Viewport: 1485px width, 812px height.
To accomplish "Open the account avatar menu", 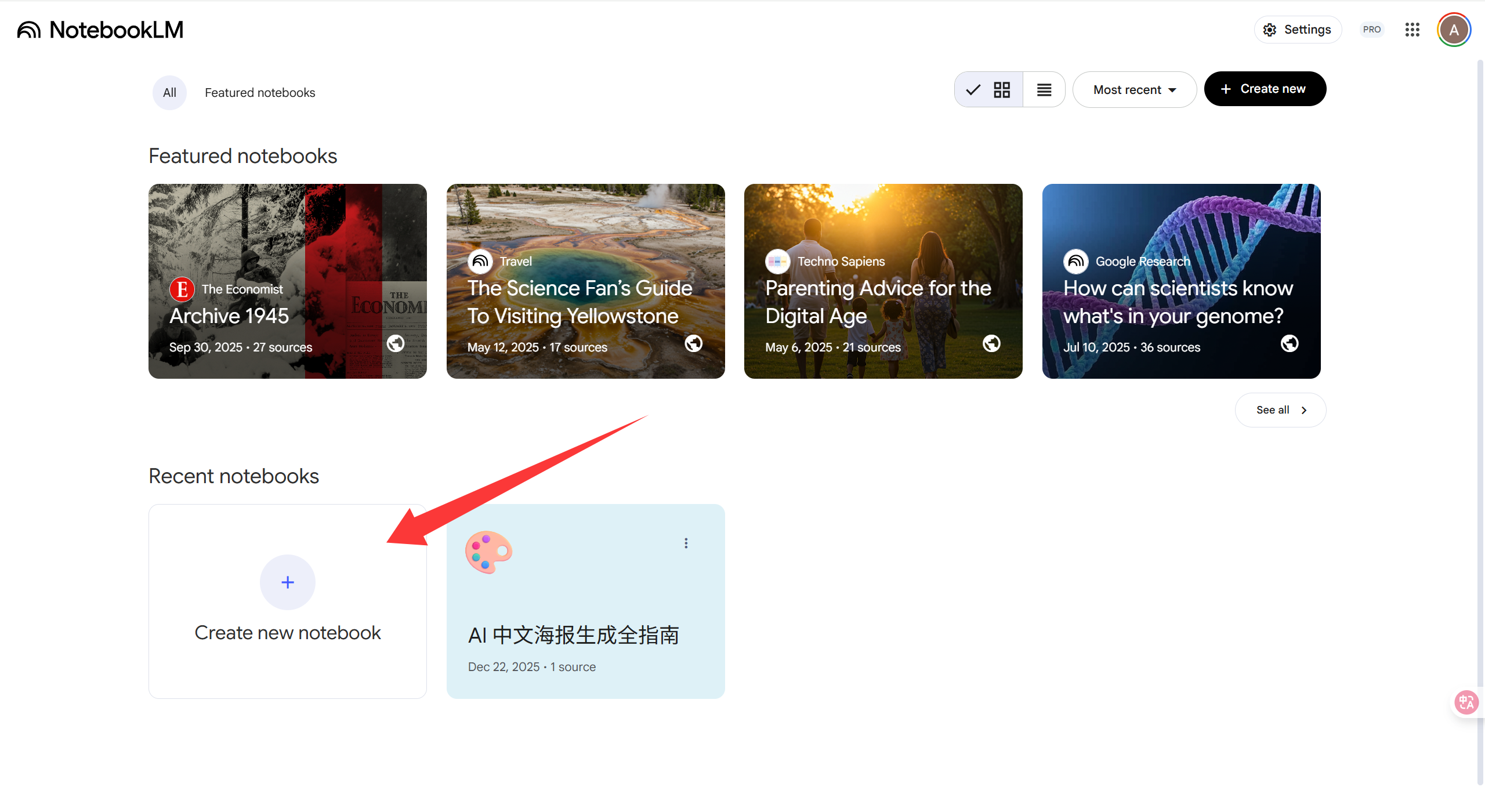I will coord(1454,30).
